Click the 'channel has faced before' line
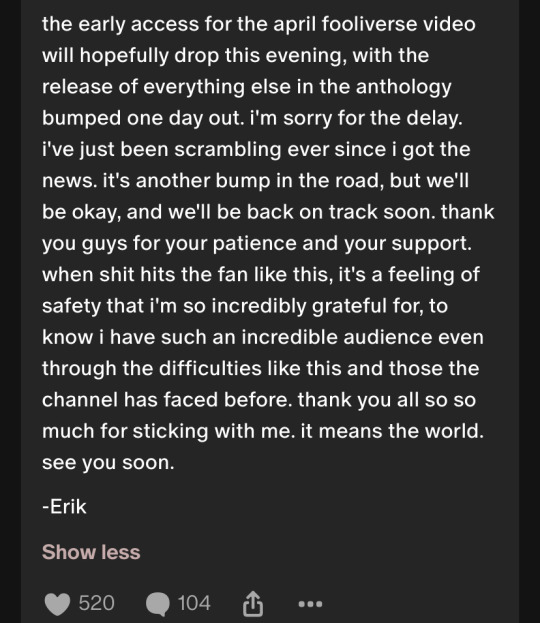This screenshot has height=623, width=540. pyautogui.click(x=259, y=400)
